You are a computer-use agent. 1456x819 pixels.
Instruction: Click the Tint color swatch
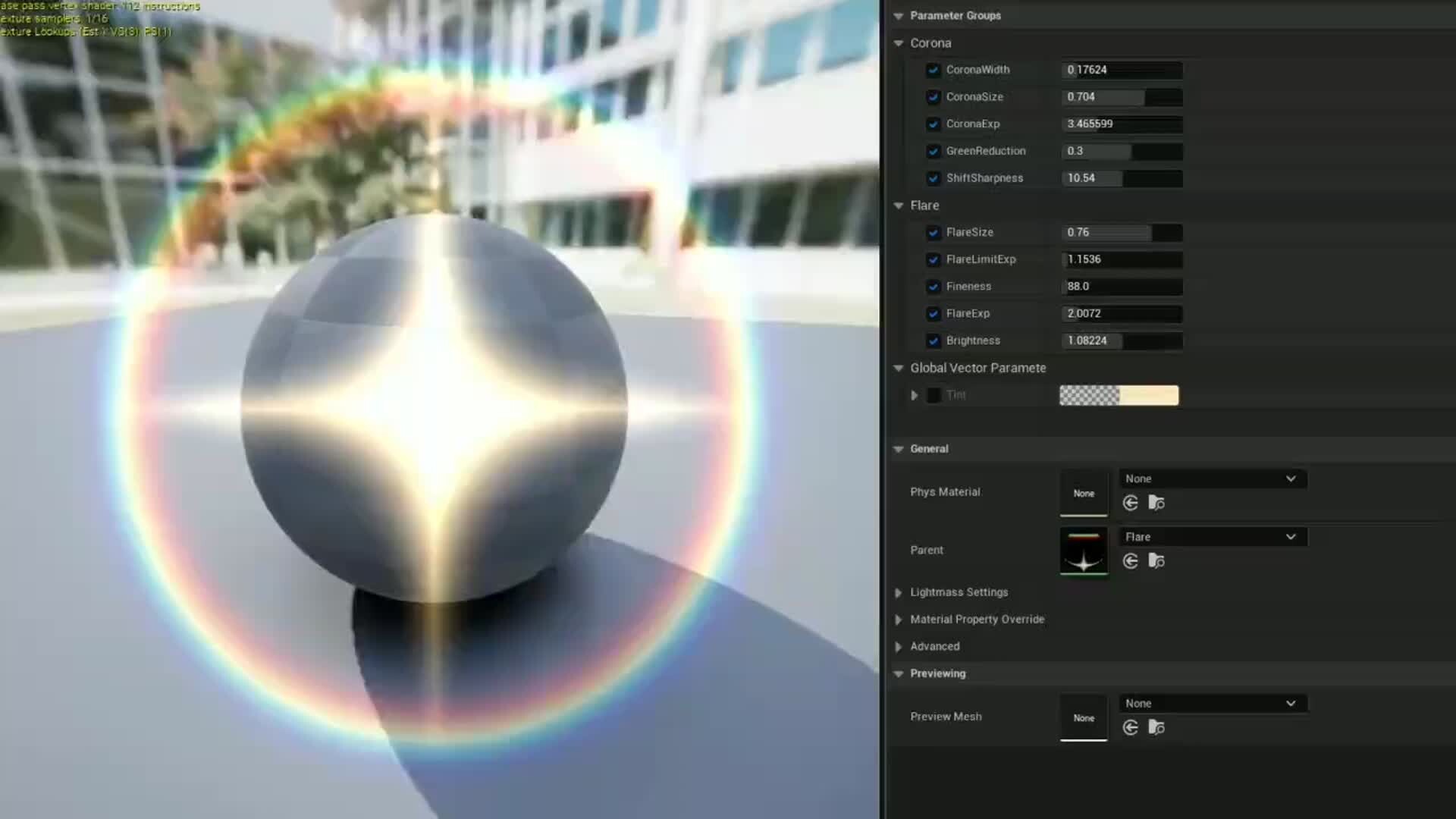coord(1119,395)
